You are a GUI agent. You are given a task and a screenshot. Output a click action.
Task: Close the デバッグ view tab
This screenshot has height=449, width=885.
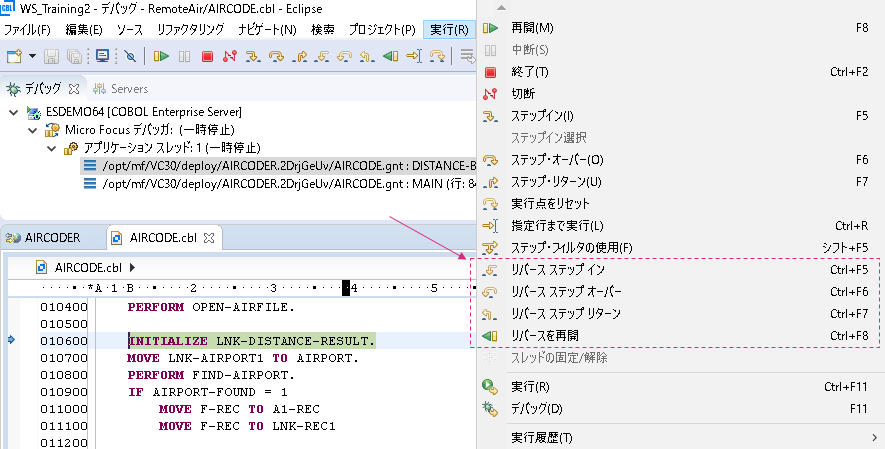(74, 89)
